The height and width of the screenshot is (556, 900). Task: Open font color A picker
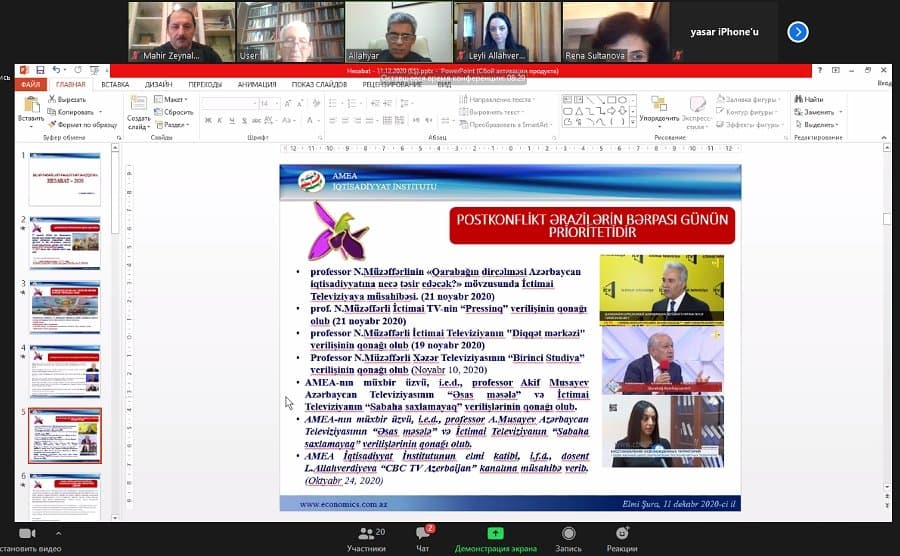pos(311,120)
